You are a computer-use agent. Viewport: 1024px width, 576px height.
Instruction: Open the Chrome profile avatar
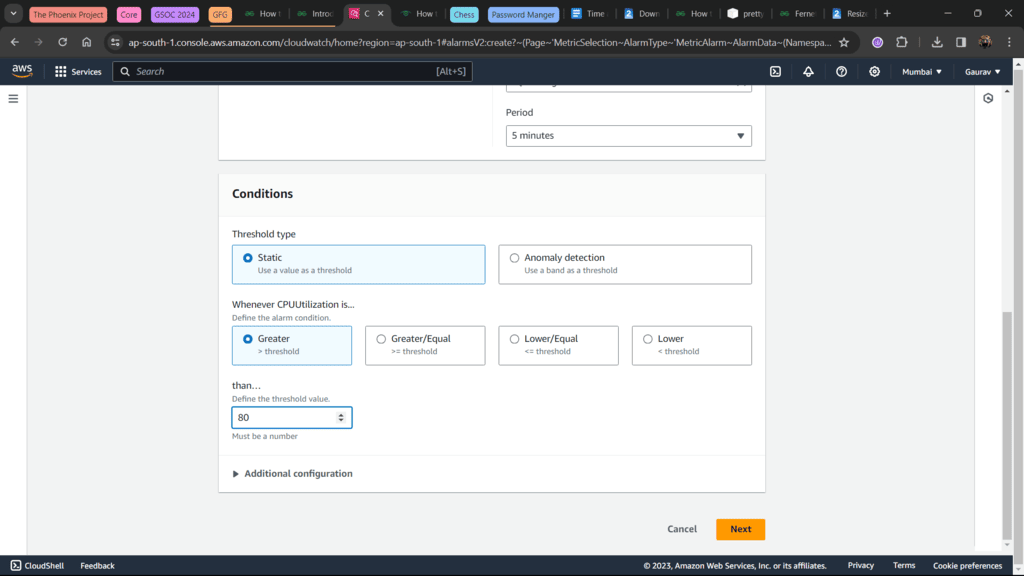pos(985,42)
